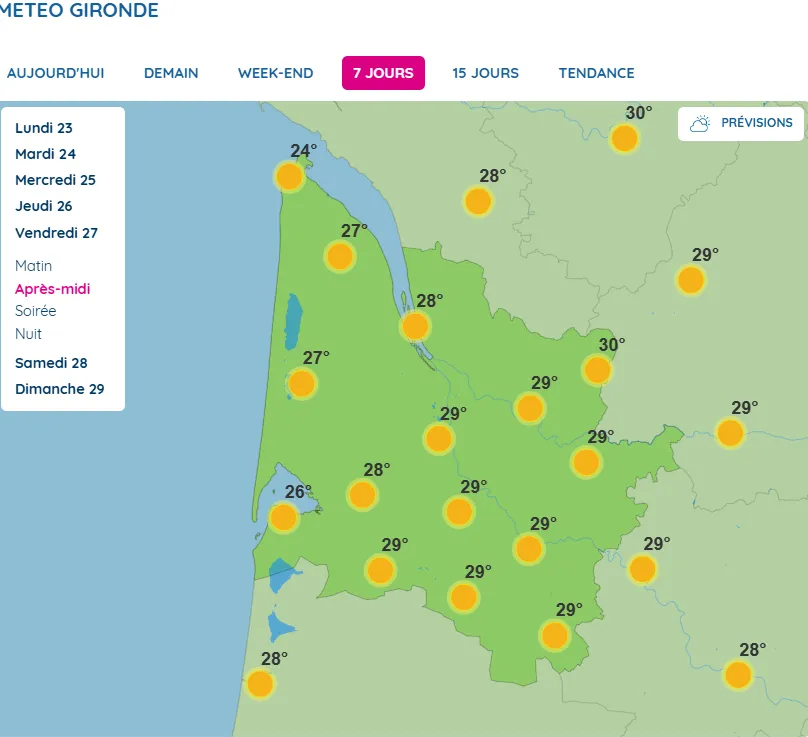Click the 28° sun icon by the estuary
This screenshot has width=808, height=737.
[x=415, y=326]
